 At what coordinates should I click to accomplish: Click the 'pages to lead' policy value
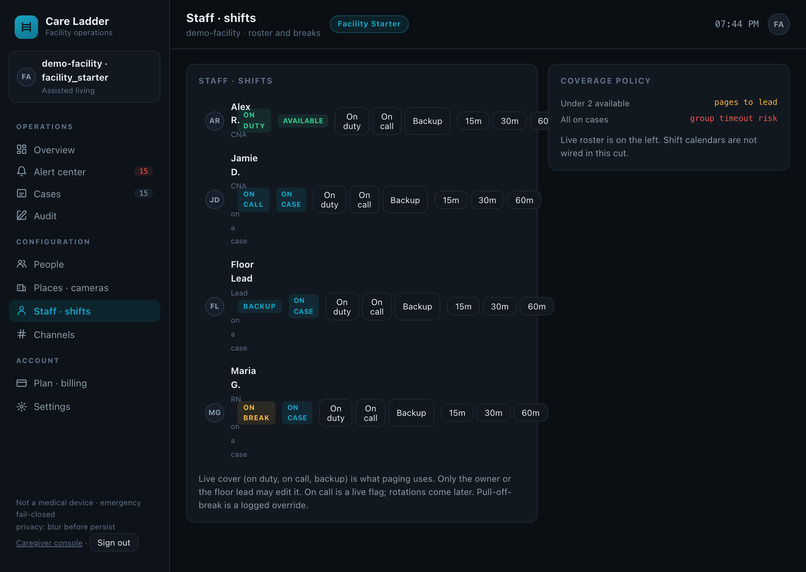(745, 102)
